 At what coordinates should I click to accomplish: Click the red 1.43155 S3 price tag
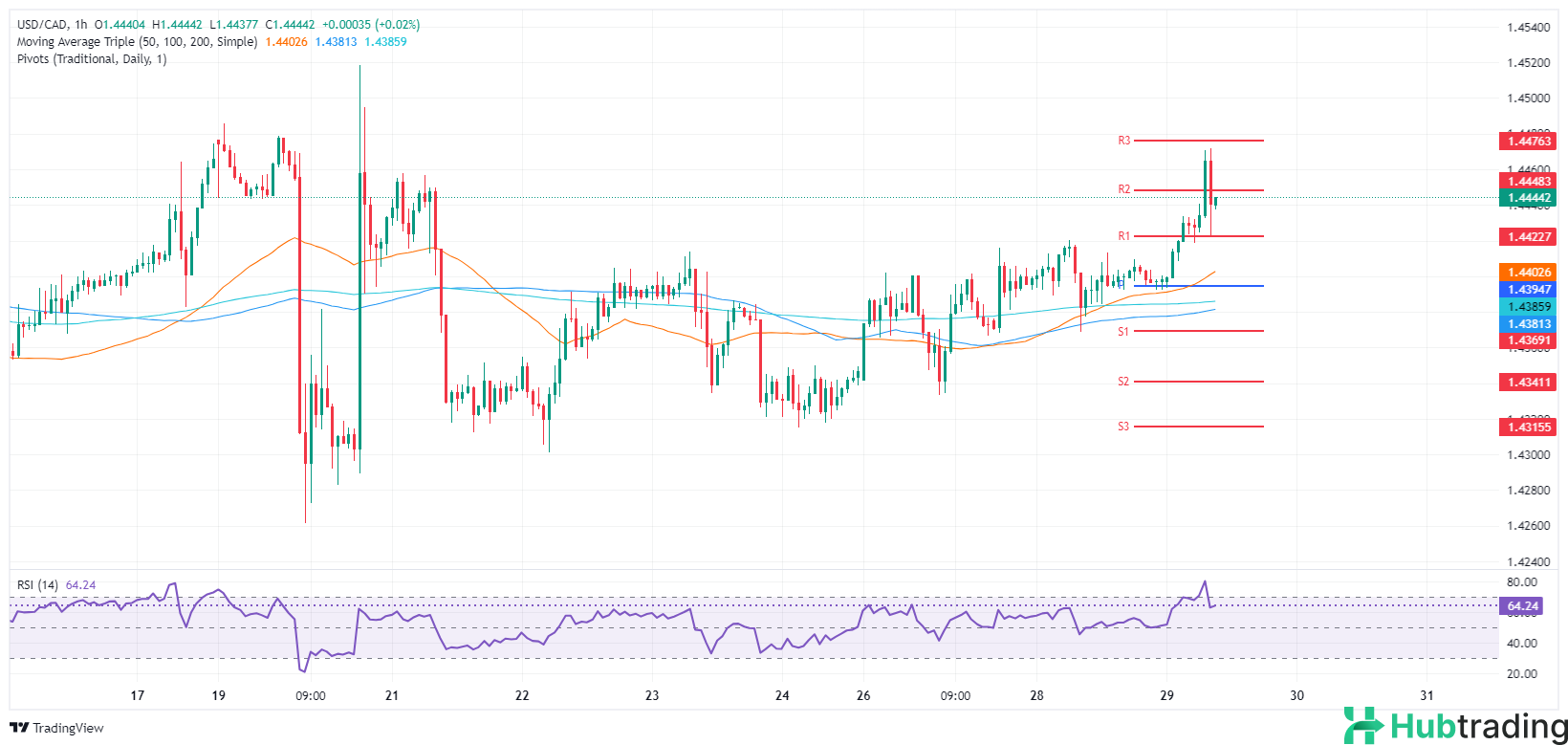[x=1529, y=427]
